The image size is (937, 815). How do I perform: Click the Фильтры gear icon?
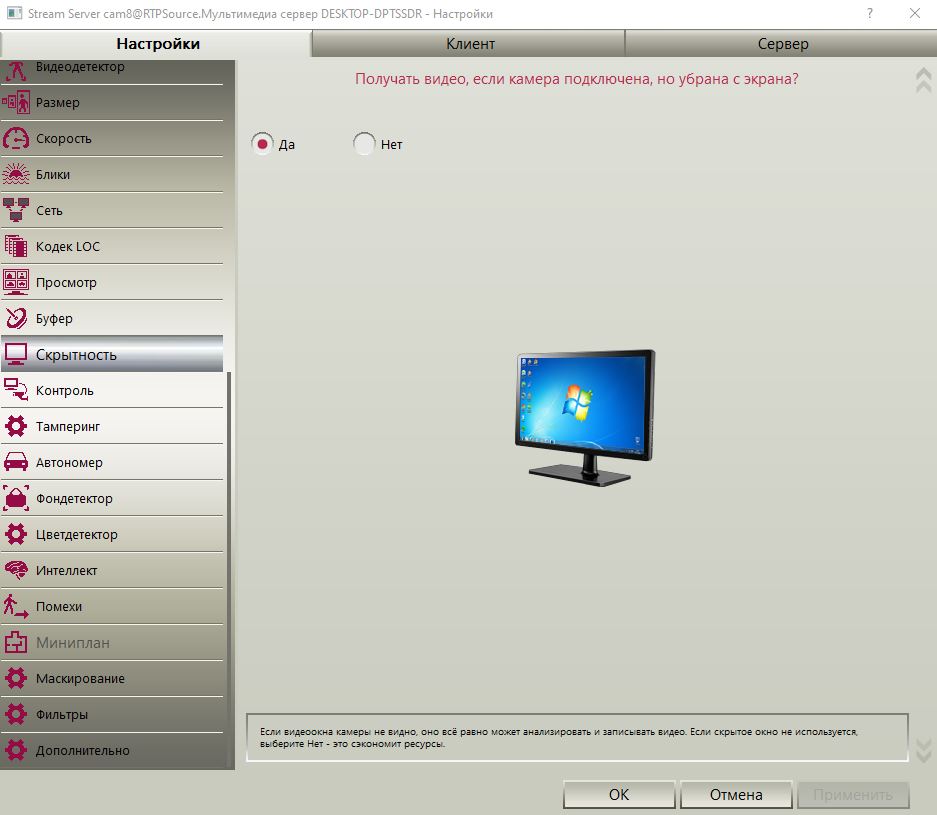(x=16, y=714)
